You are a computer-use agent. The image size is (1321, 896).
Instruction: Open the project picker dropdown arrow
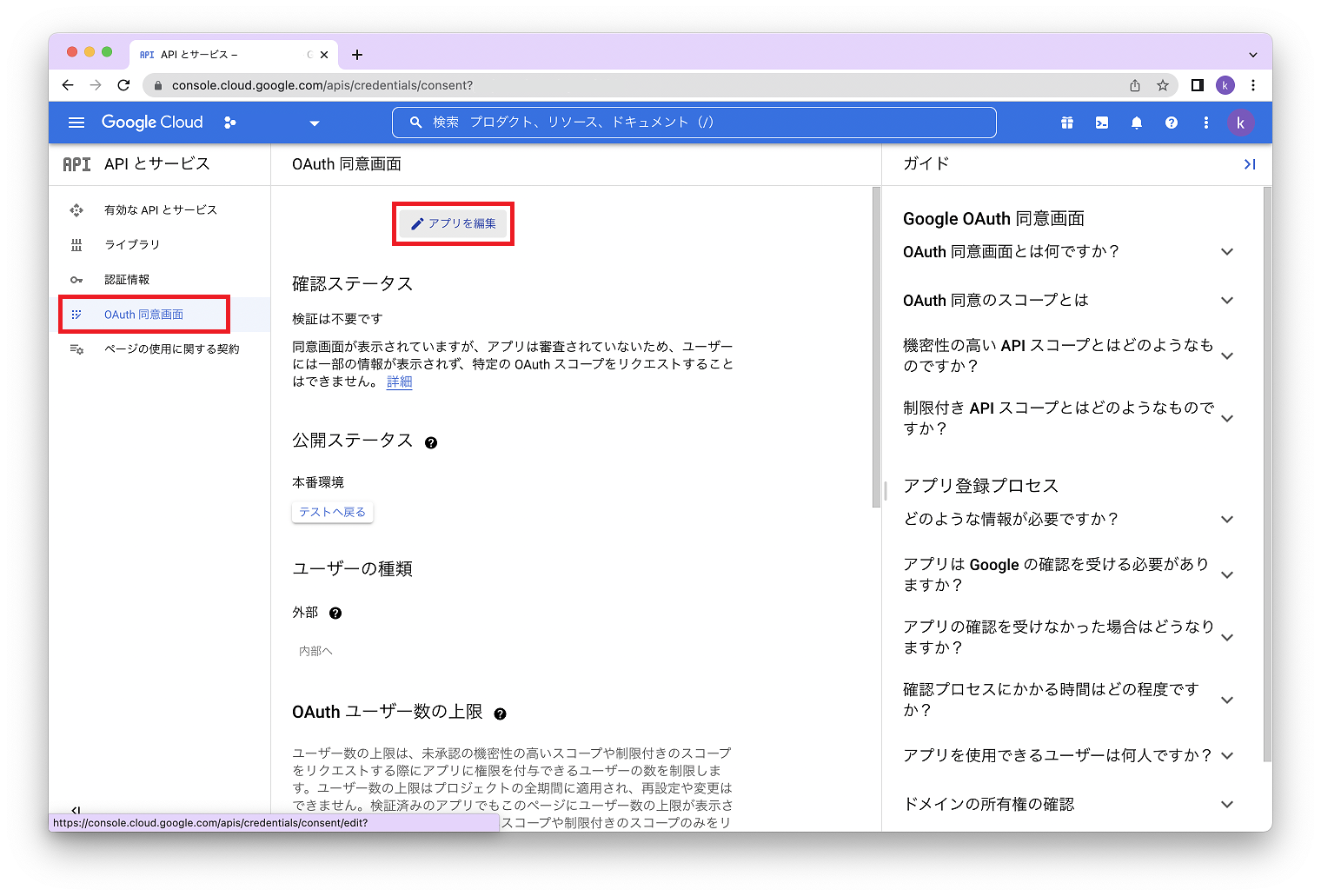(x=315, y=123)
